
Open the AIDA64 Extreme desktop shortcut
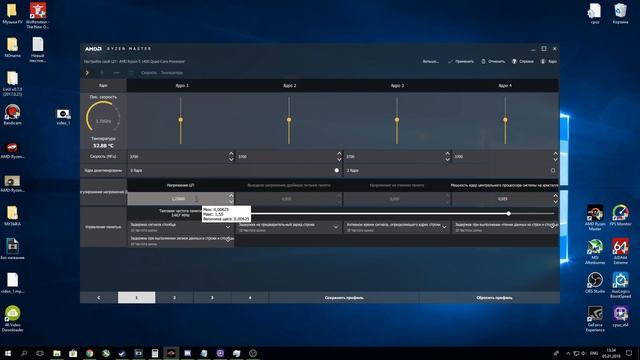(x=620, y=251)
